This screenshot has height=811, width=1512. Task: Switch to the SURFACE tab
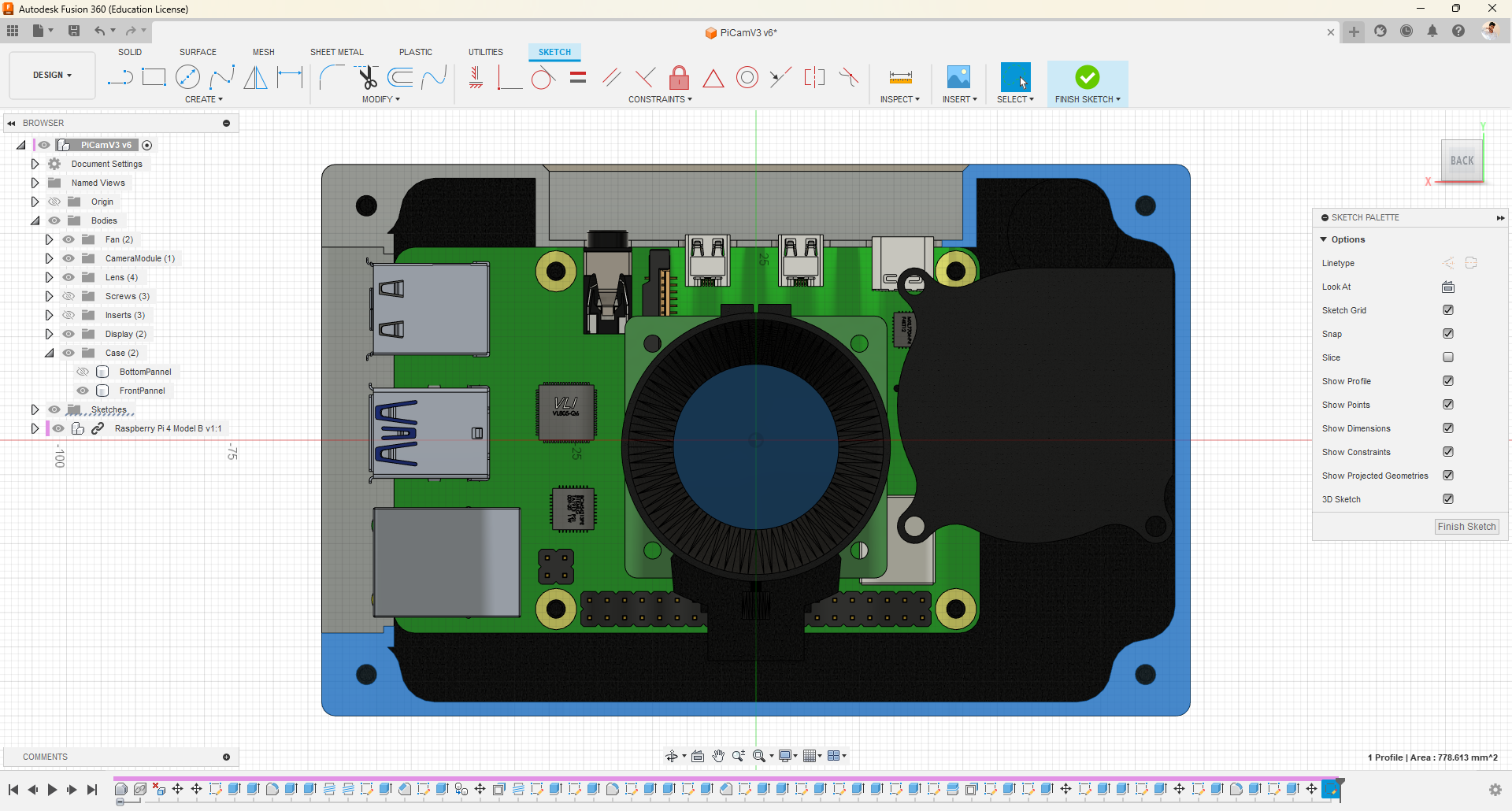tap(198, 52)
